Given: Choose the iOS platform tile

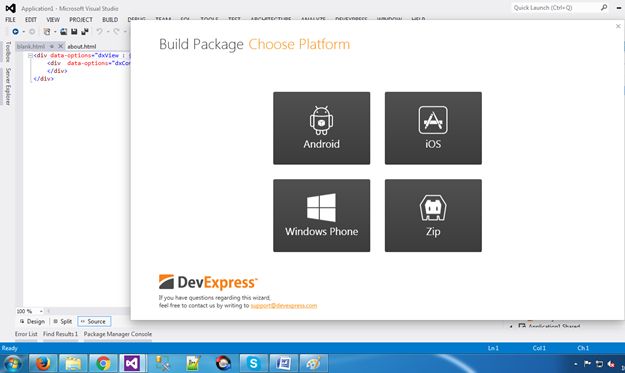Looking at the screenshot, I should coord(433,128).
